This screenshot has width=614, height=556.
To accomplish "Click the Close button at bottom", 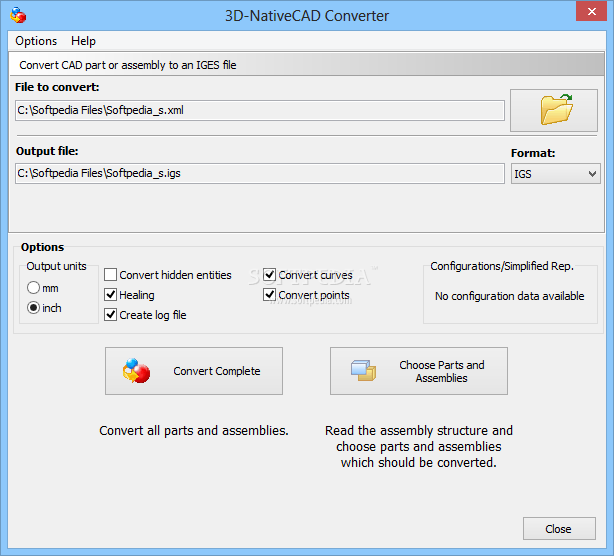I will [559, 529].
